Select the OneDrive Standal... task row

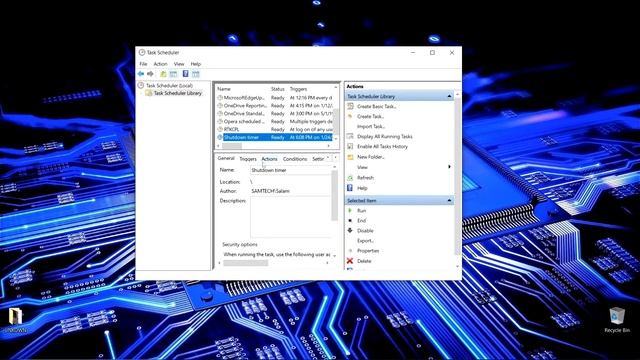click(275, 113)
